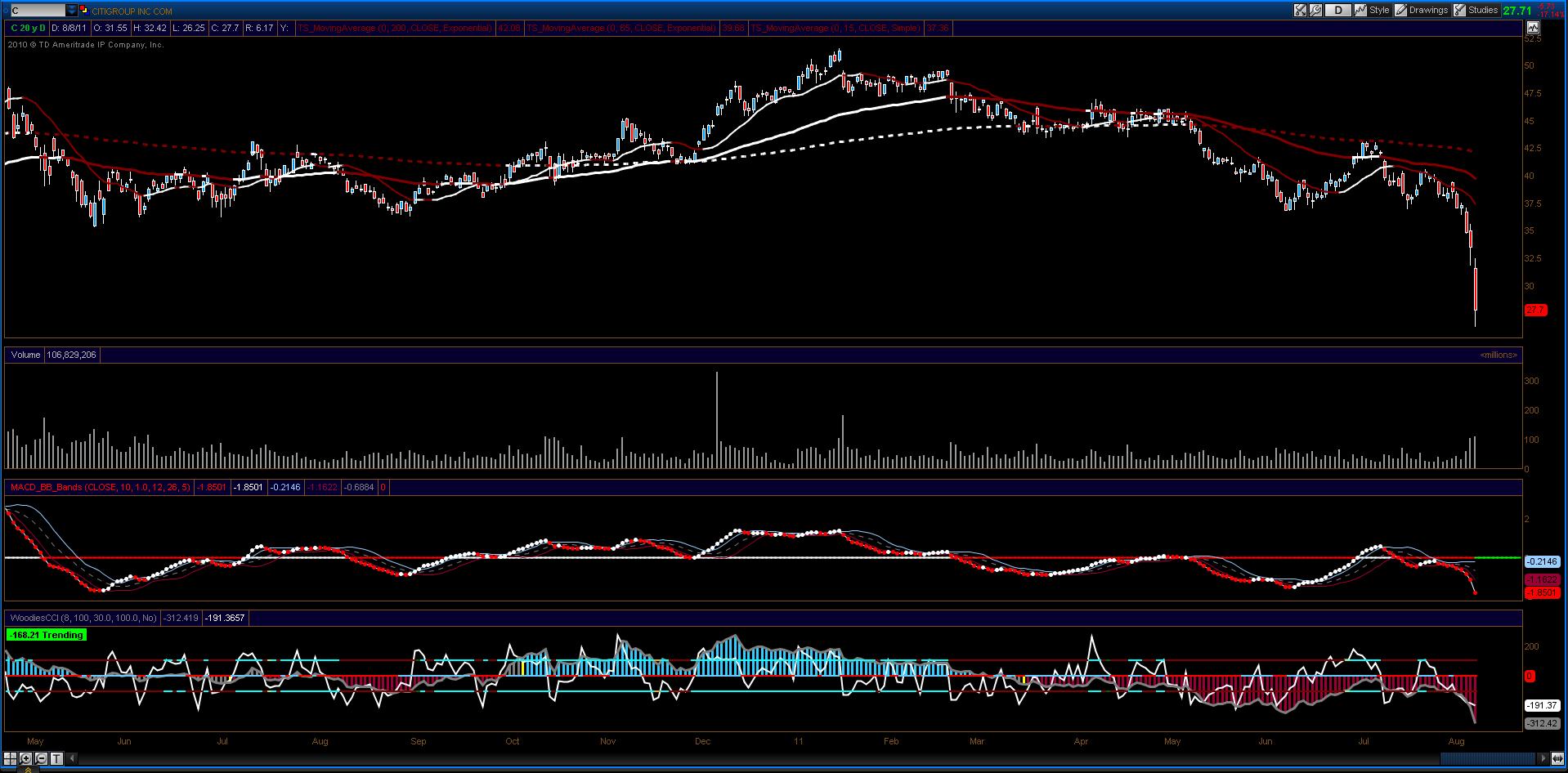Open the Drawings menu
Image resolution: width=1568 pixels, height=773 pixels.
click(1422, 11)
